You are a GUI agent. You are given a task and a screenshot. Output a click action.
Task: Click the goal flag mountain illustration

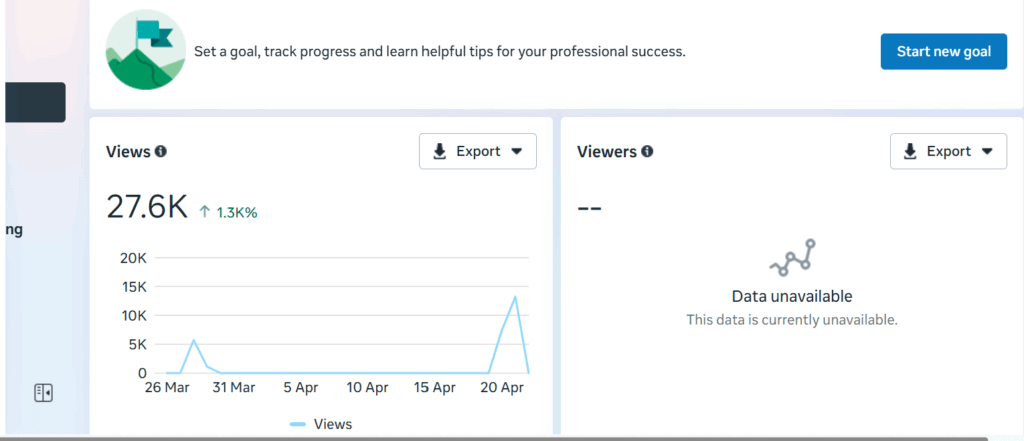[x=145, y=52]
